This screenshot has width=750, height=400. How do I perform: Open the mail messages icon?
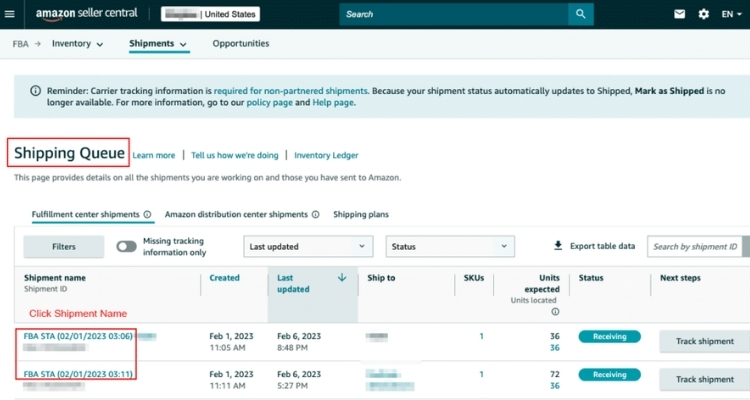[680, 14]
